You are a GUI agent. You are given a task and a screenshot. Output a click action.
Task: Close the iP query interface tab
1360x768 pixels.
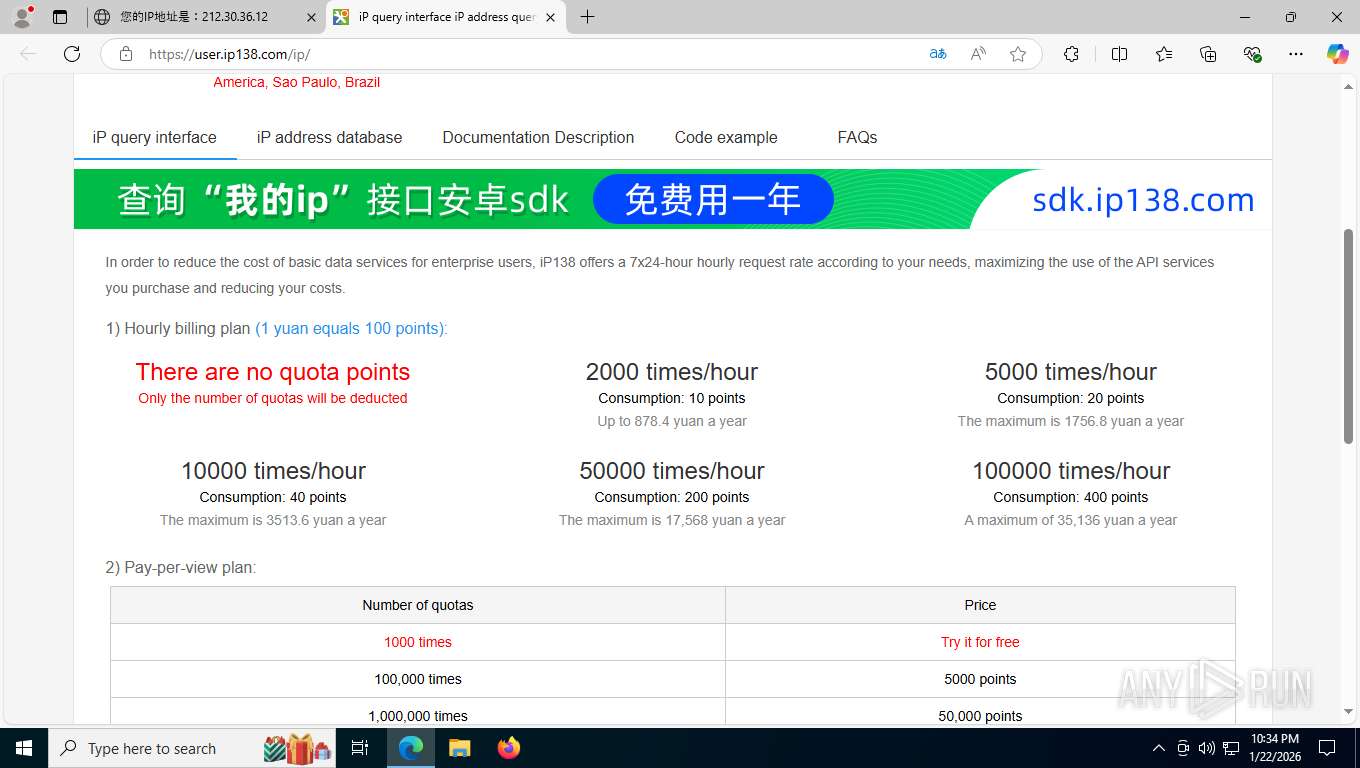(550, 17)
